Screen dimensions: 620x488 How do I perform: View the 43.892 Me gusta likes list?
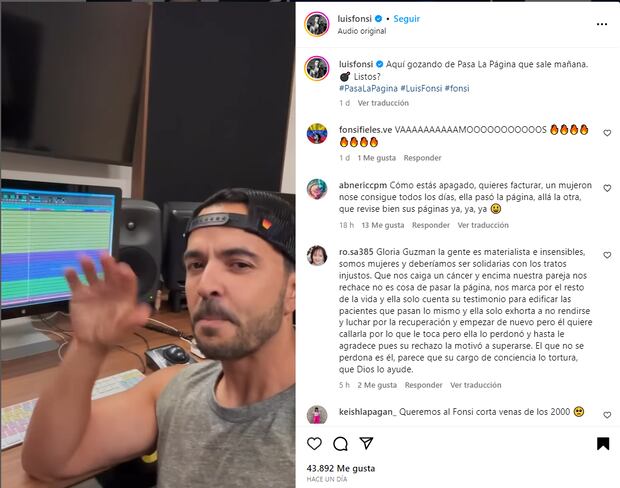341,469
